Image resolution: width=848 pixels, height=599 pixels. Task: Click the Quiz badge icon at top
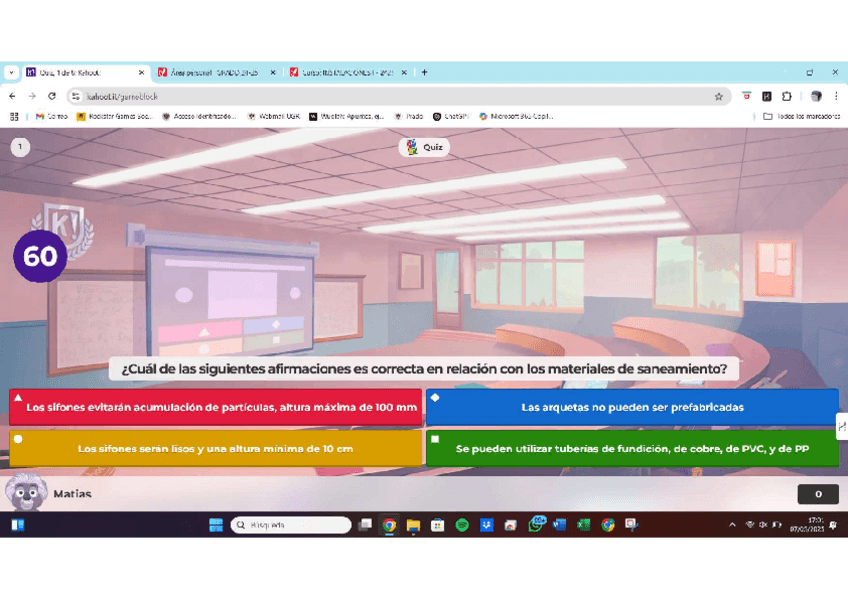[424, 147]
